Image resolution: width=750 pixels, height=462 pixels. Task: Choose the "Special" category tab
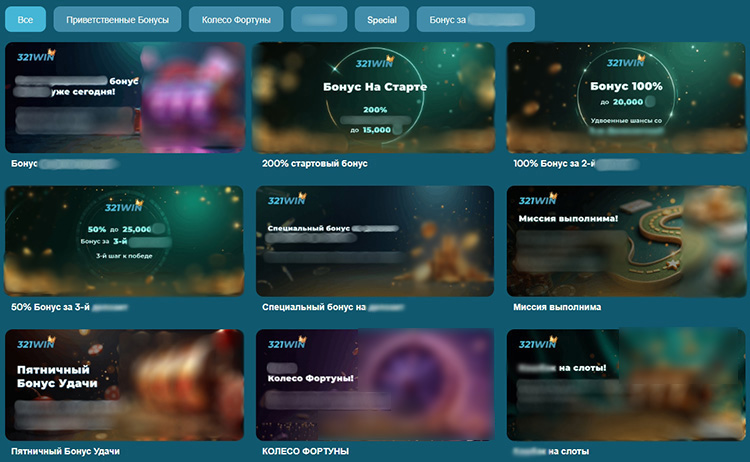point(381,19)
